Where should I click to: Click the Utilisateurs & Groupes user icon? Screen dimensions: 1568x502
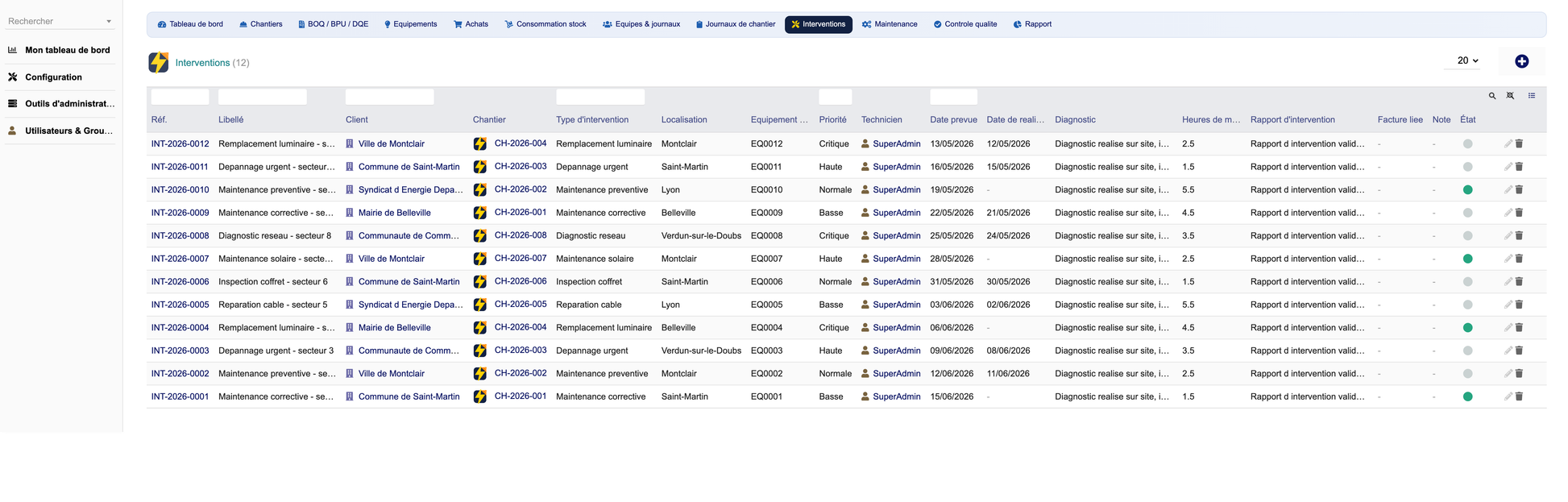pos(12,130)
